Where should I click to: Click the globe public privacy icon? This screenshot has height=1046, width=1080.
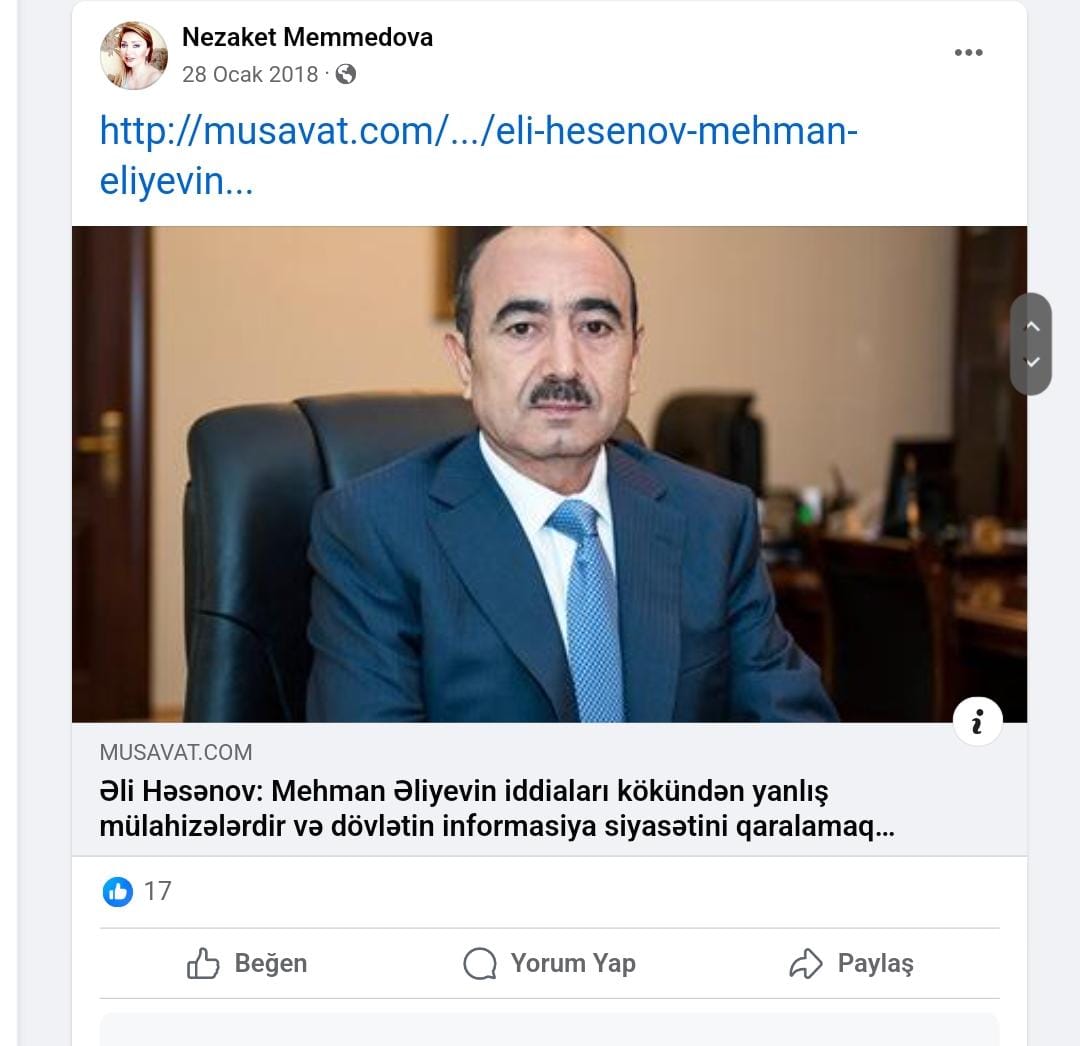pos(346,74)
